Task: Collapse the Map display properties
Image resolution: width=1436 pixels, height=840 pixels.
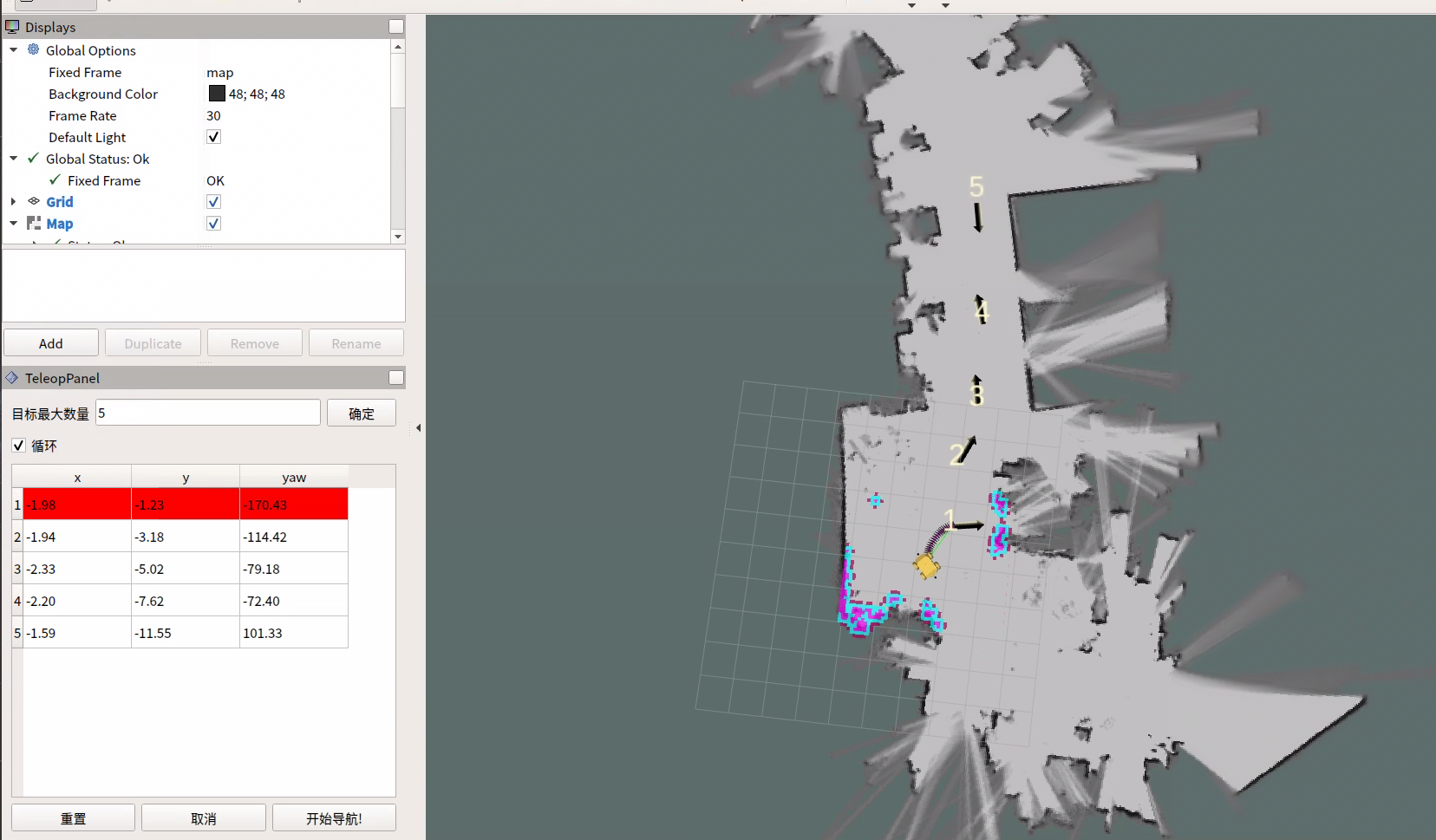Action: 14,224
